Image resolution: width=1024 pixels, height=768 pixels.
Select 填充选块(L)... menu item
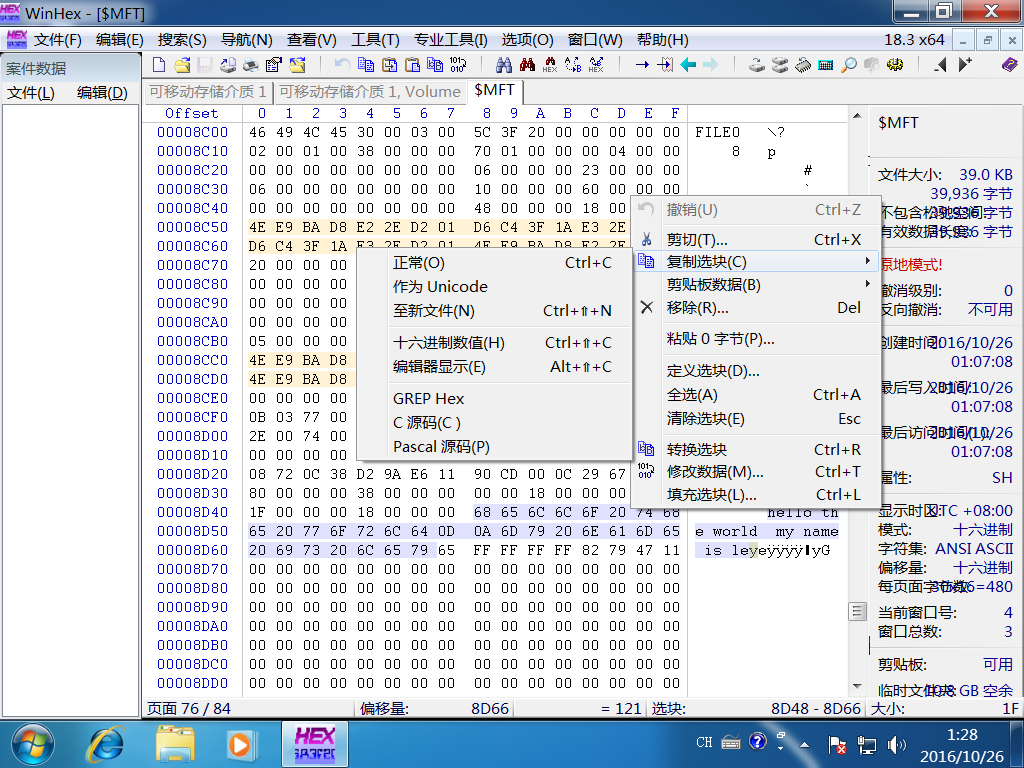point(758,495)
